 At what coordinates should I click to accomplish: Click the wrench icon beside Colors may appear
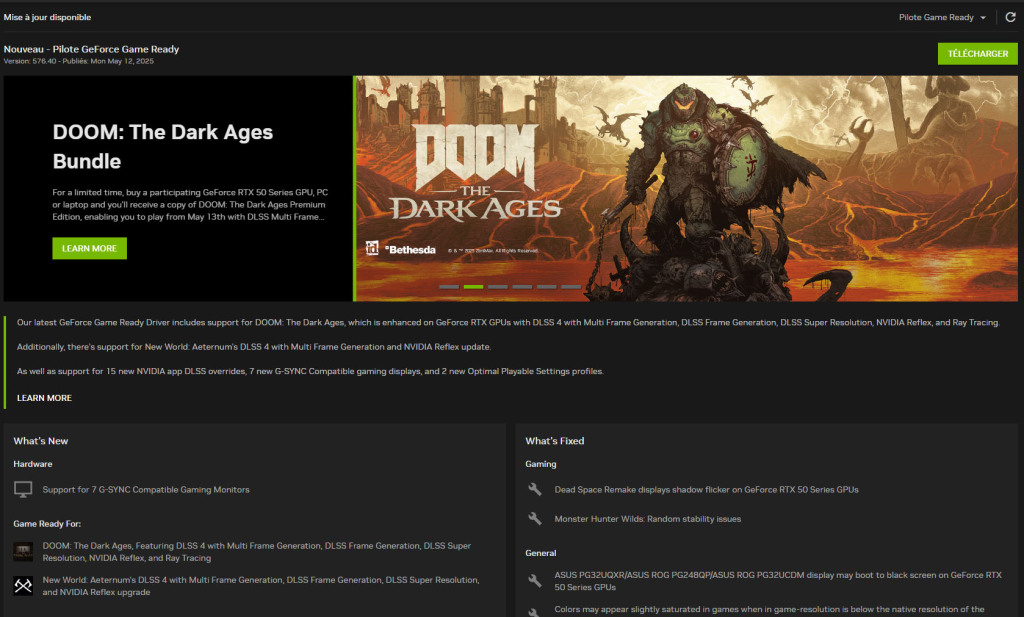click(535, 612)
